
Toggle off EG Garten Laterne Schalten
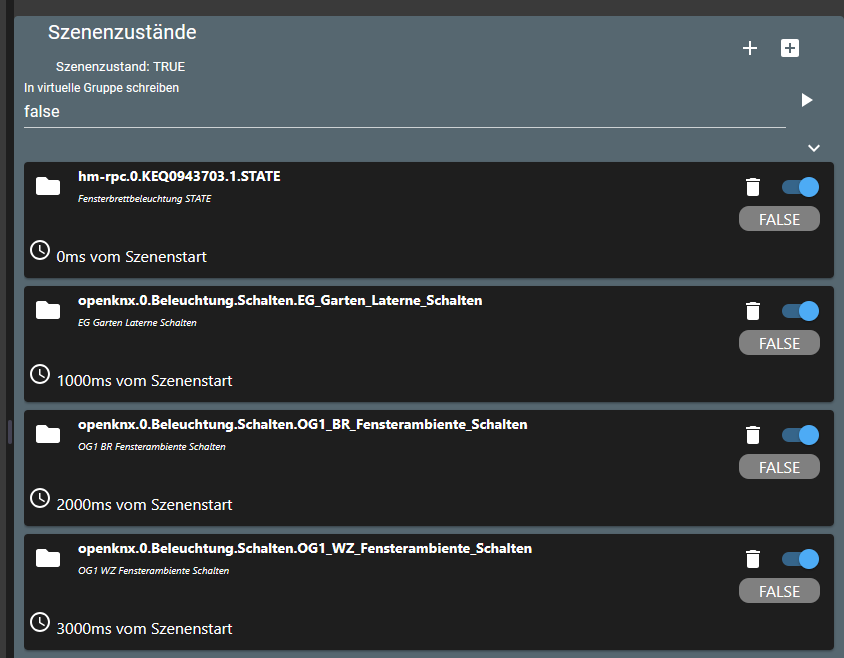(800, 311)
